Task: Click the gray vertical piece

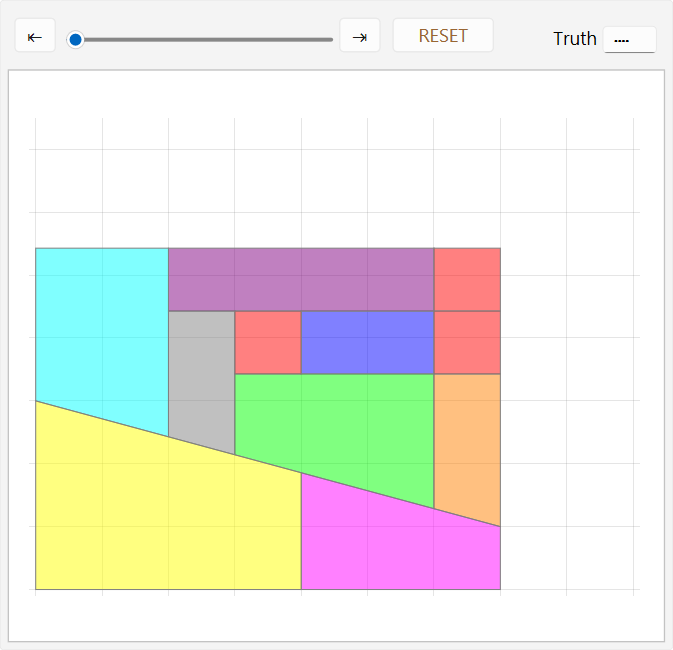Action: point(201,375)
